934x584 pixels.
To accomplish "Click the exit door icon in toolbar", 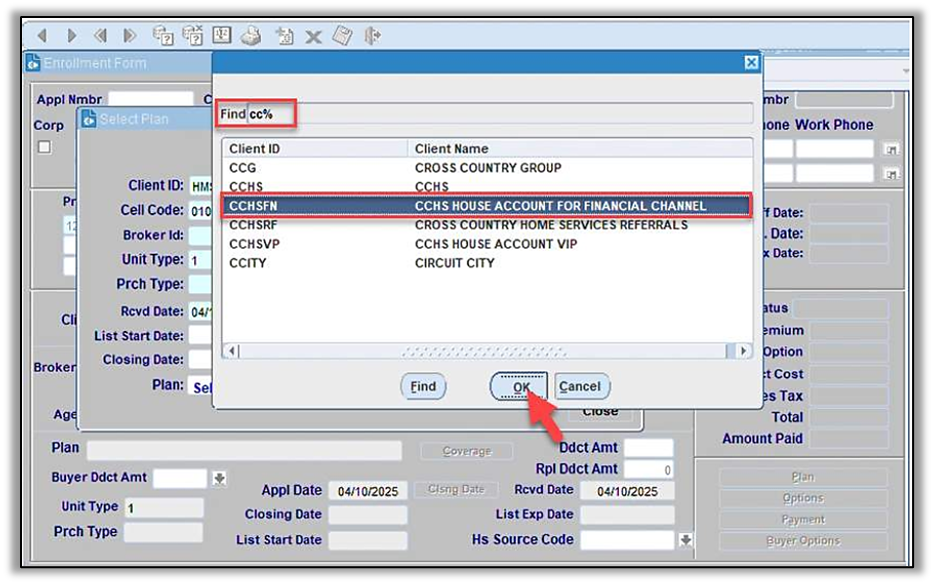I will 372,36.
